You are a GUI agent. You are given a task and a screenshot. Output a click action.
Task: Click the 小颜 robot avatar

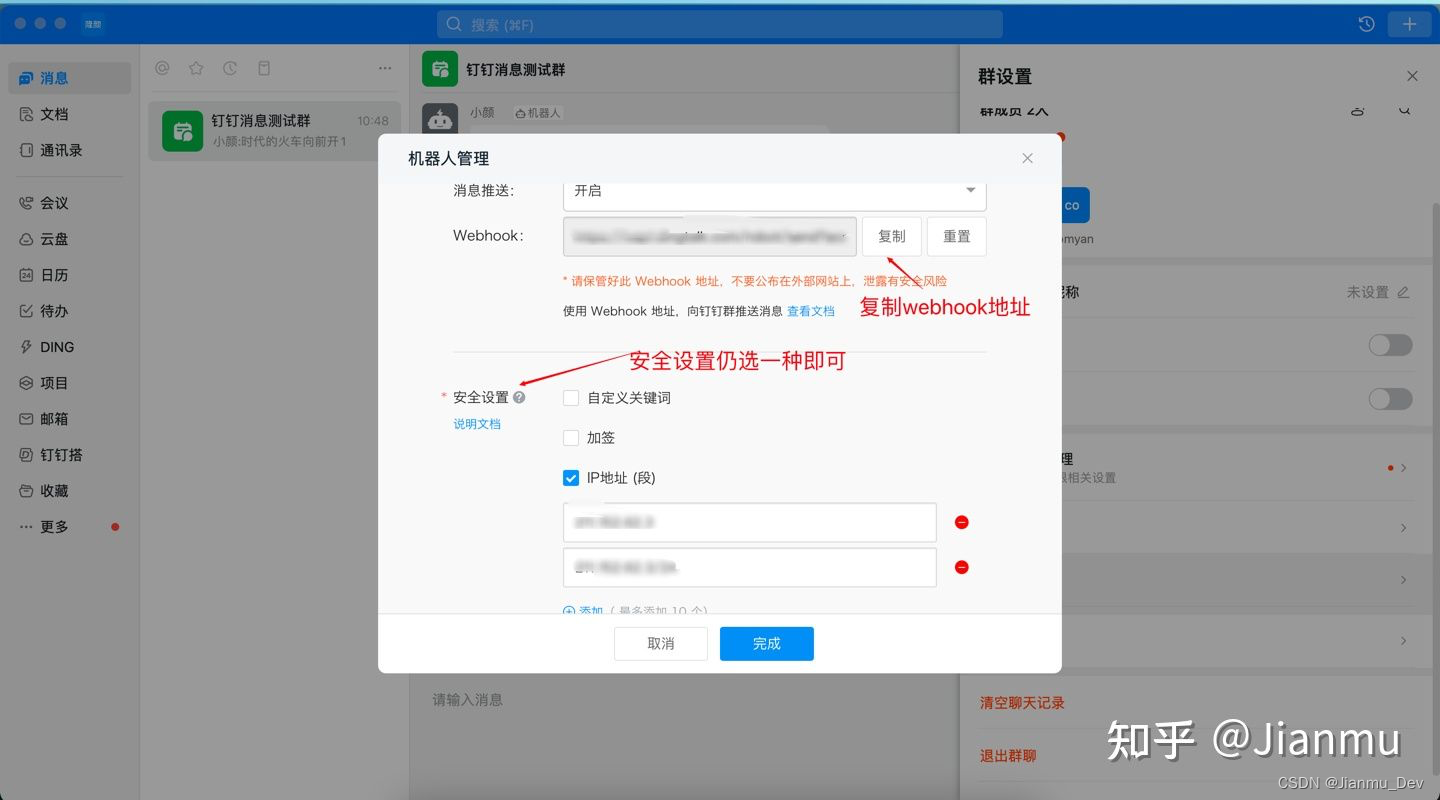pyautogui.click(x=440, y=120)
